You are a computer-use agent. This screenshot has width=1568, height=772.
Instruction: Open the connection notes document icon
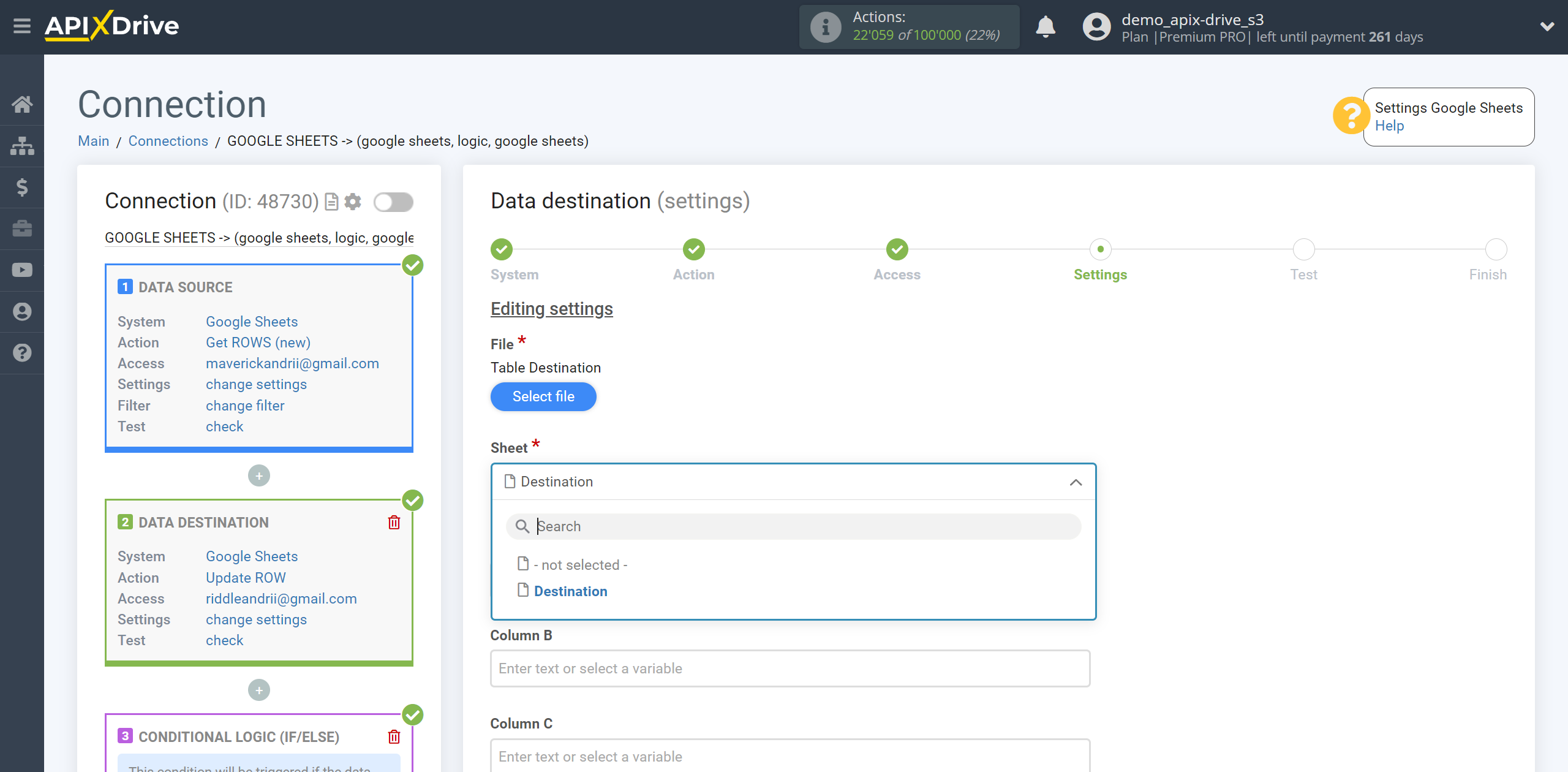[331, 202]
